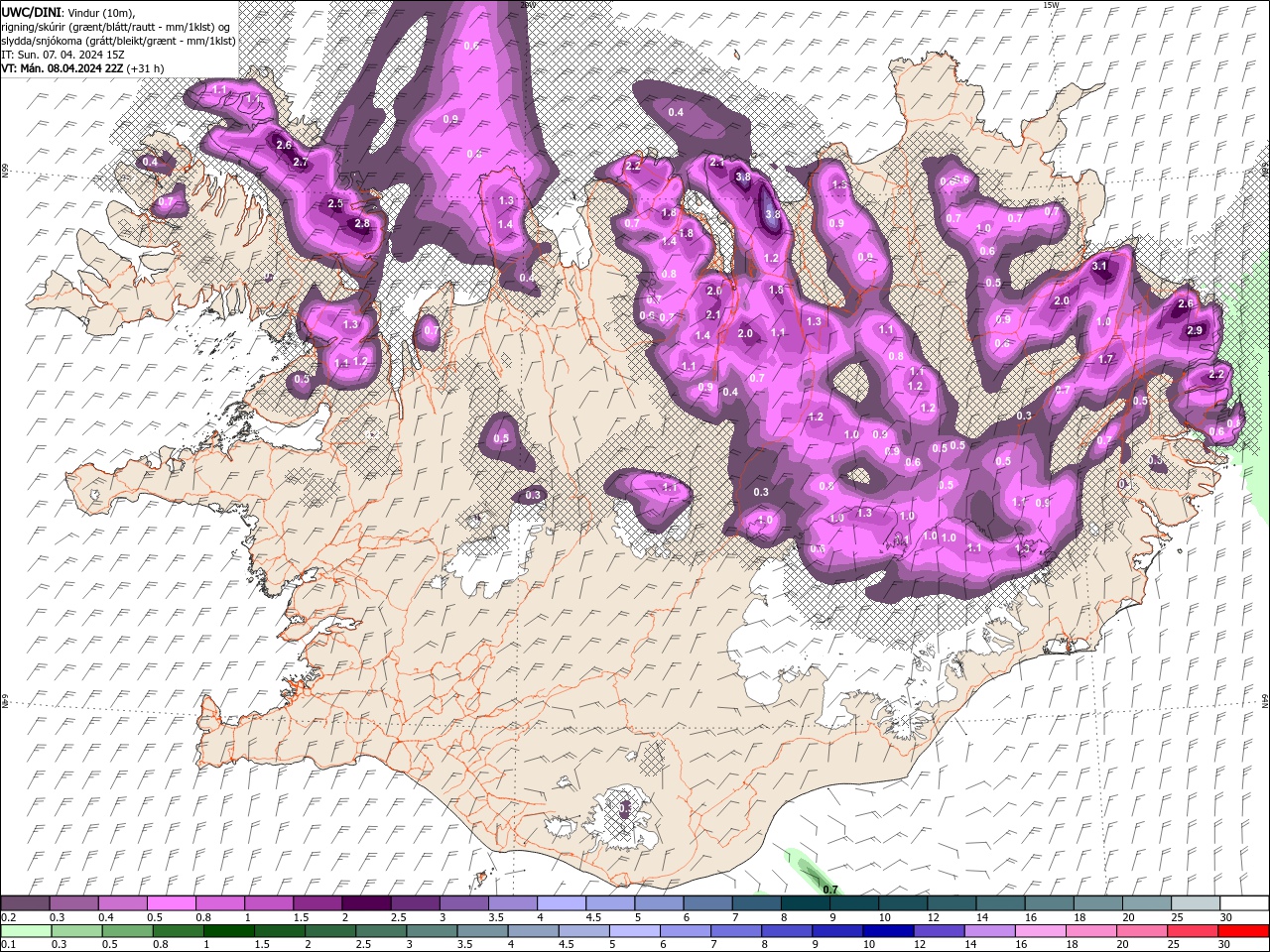
Task: Click the '2.8' snowfall value in the Westfjords
Action: [x=361, y=224]
